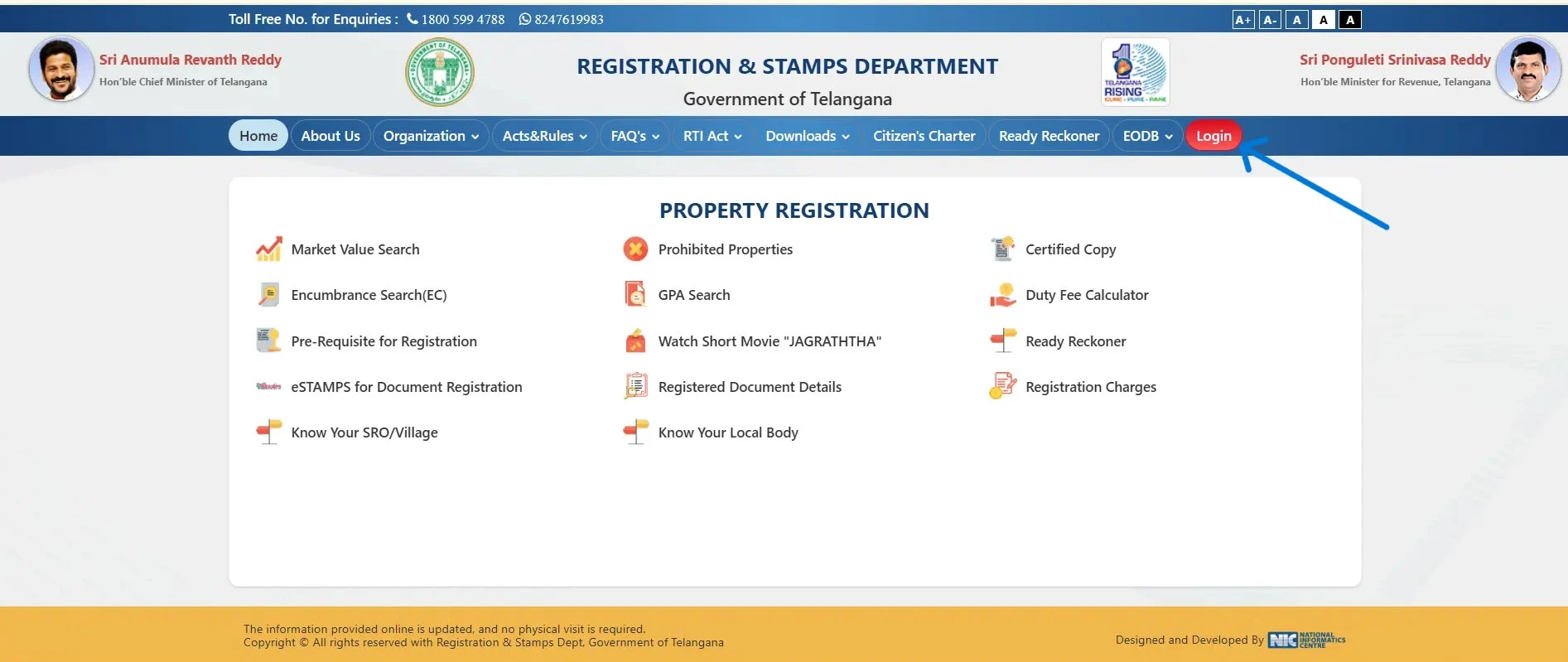Open the Citizen's Charter menu item
Image resolution: width=1568 pixels, height=662 pixels.
[924, 136]
